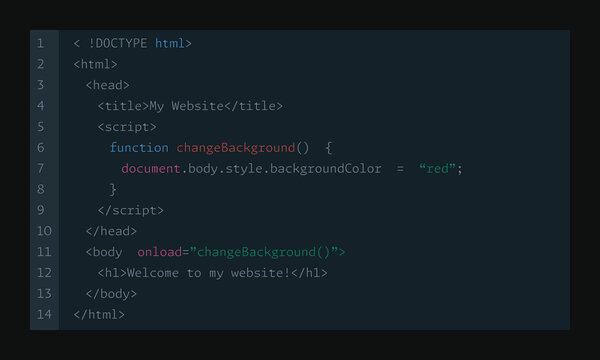
Task: Click the green "red" string value
Action: 437,168
